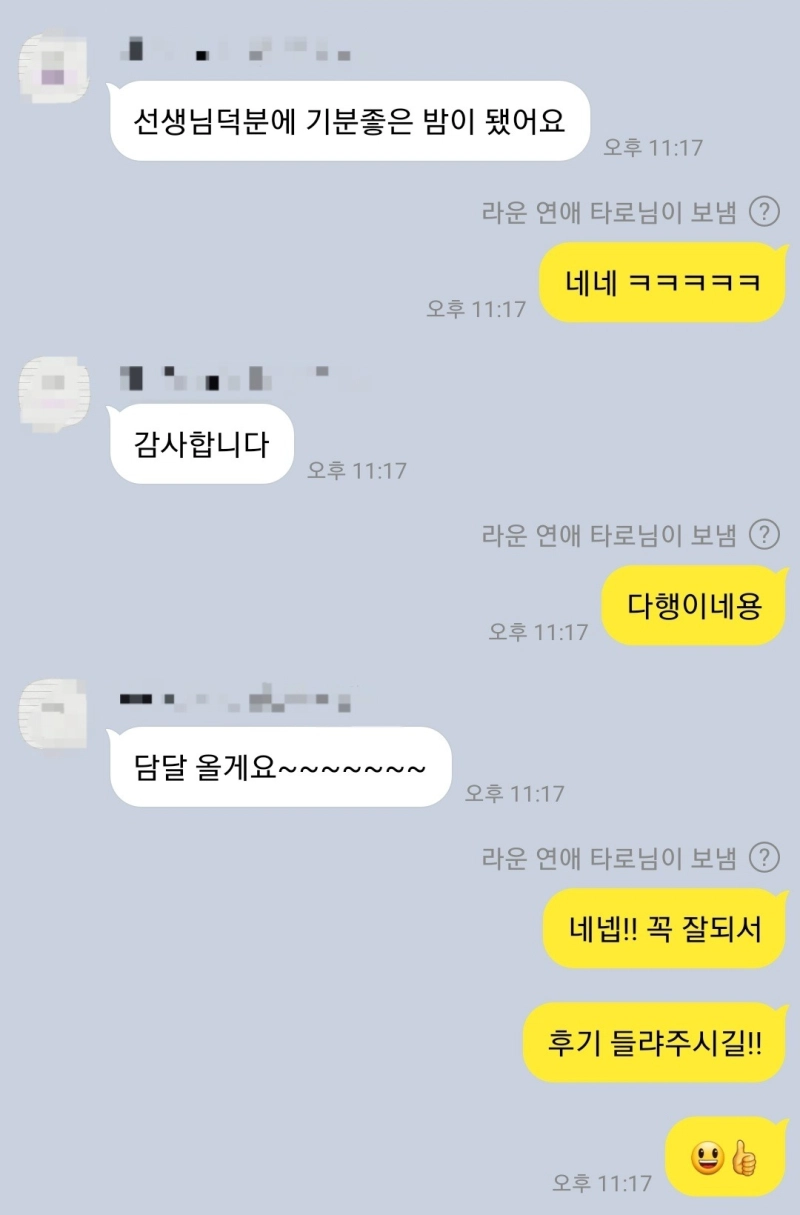The width and height of the screenshot is (800, 1215).
Task: Open the blurred sender name above 담달 올게요
Action: 235,697
